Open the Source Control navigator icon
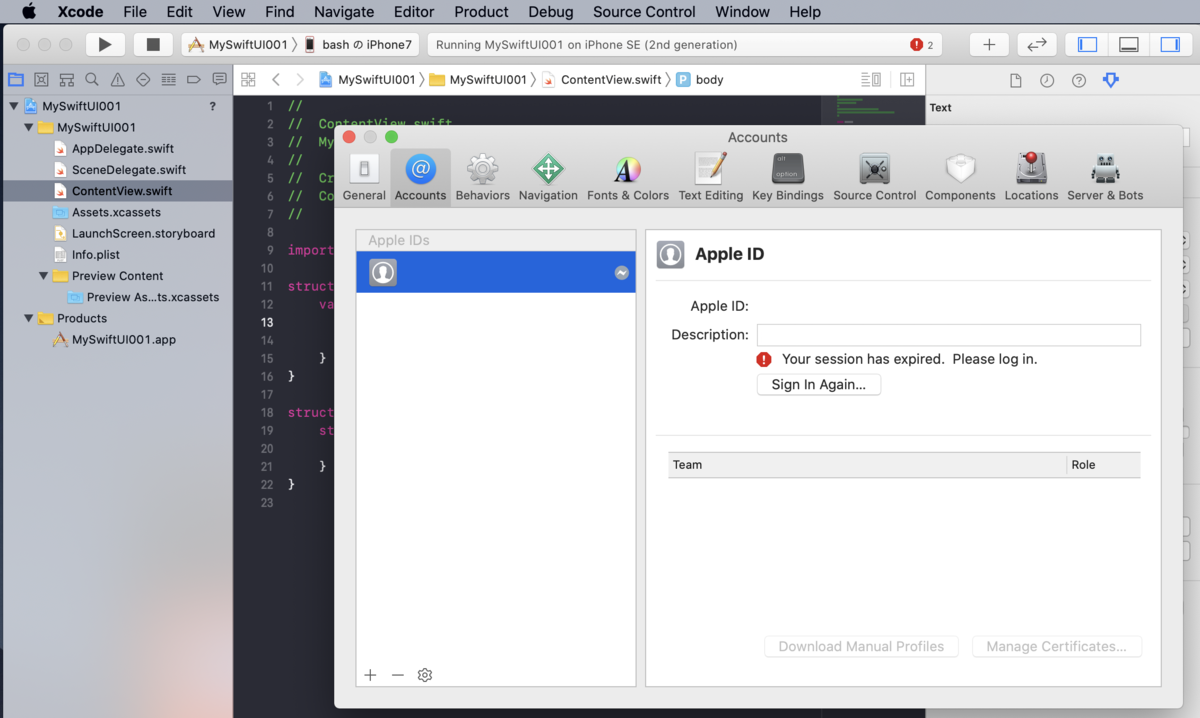Viewport: 1200px width, 718px height. pyautogui.click(x=41, y=79)
